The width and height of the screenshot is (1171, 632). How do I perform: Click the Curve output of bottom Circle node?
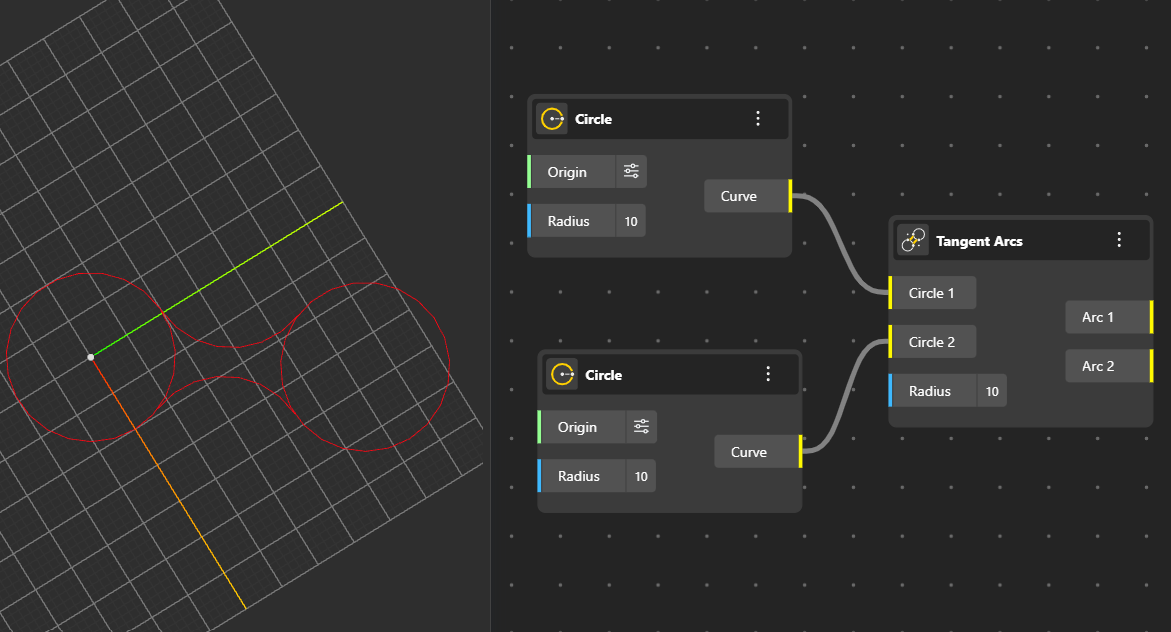point(758,452)
